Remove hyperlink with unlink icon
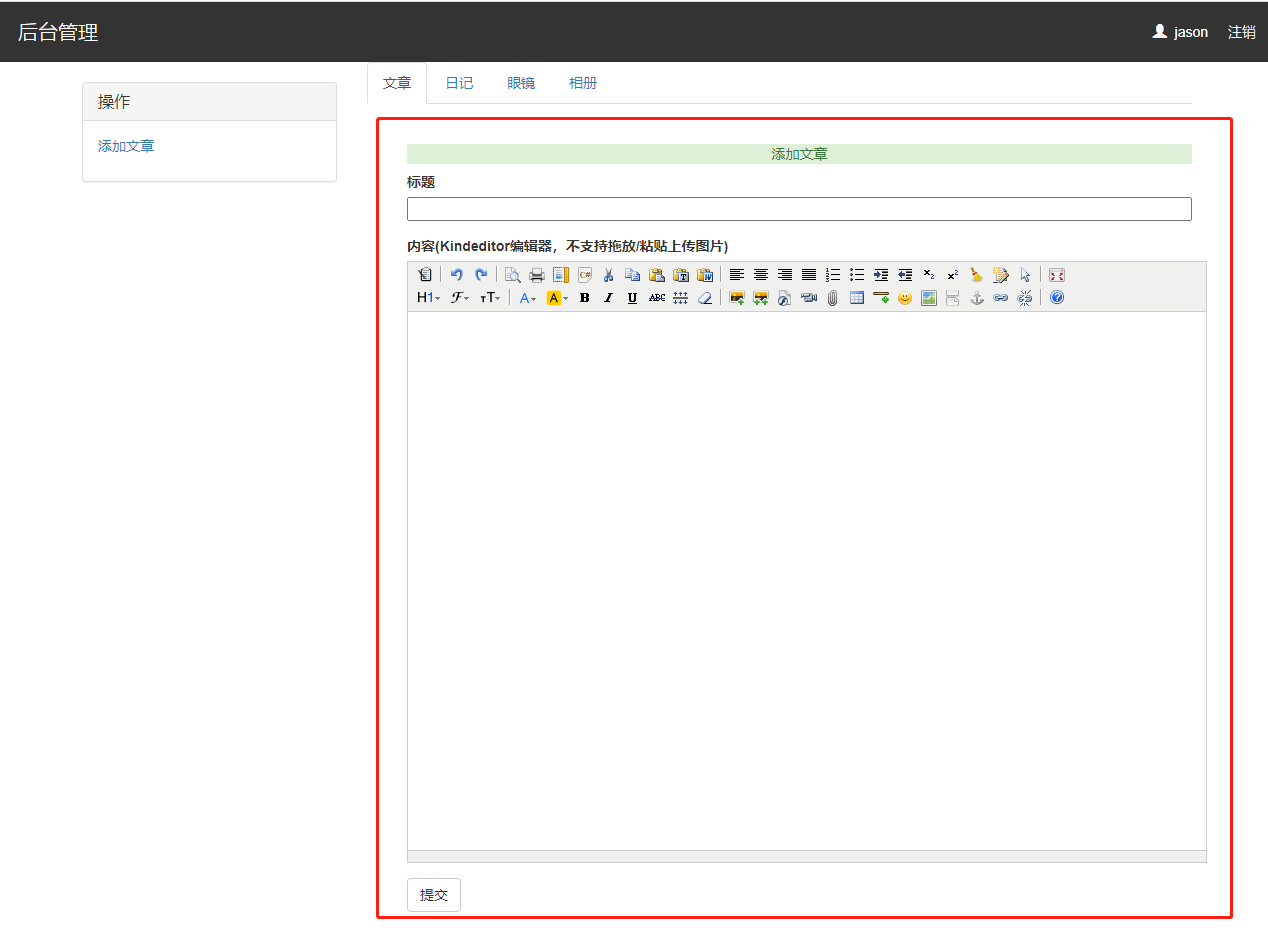1268x942 pixels. point(1025,298)
